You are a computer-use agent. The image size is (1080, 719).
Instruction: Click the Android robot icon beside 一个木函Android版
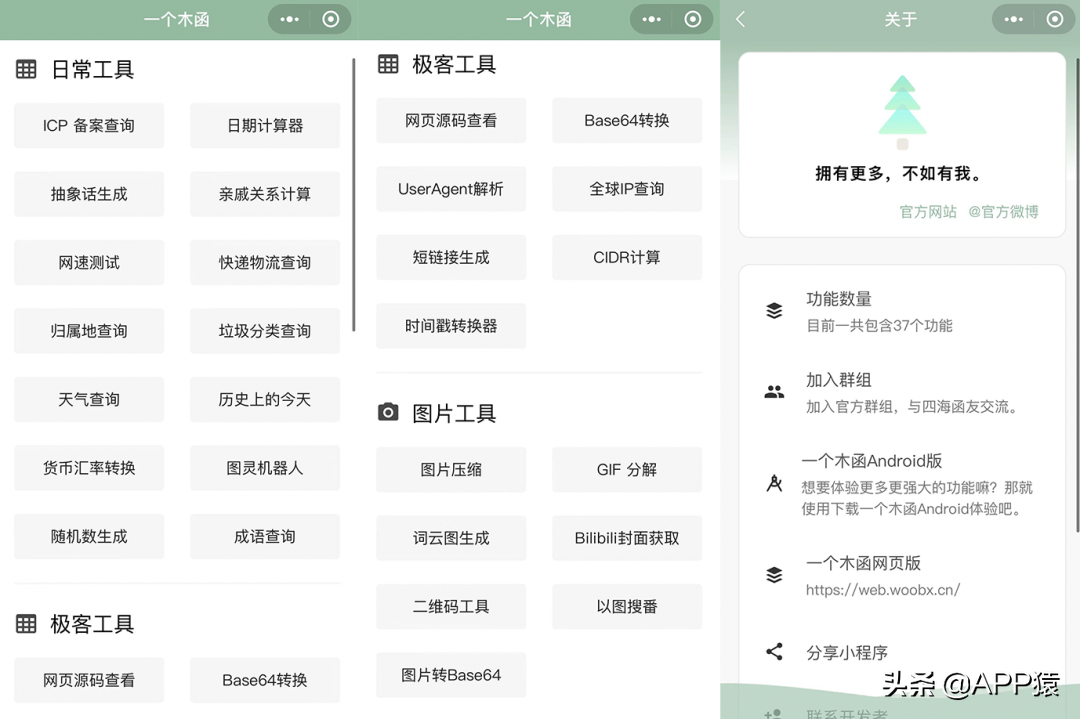point(774,481)
